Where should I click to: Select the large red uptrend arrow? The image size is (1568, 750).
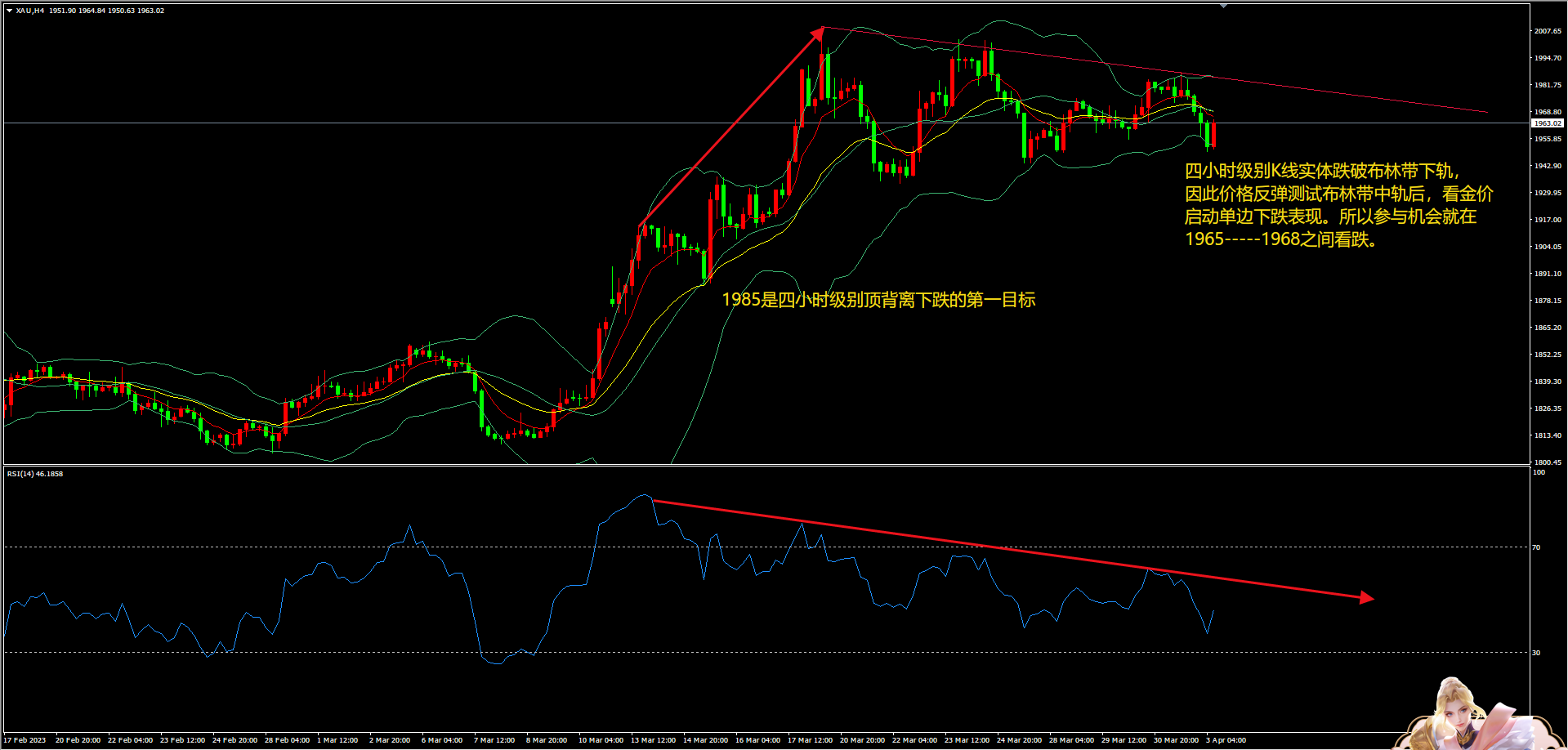coord(731,127)
